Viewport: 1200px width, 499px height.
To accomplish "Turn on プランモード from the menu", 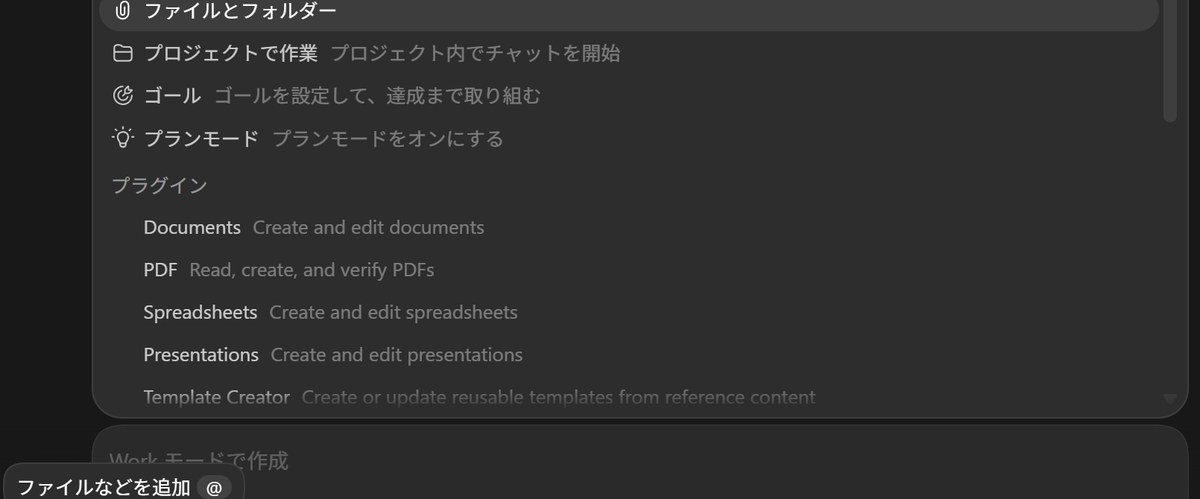I will (629, 138).
